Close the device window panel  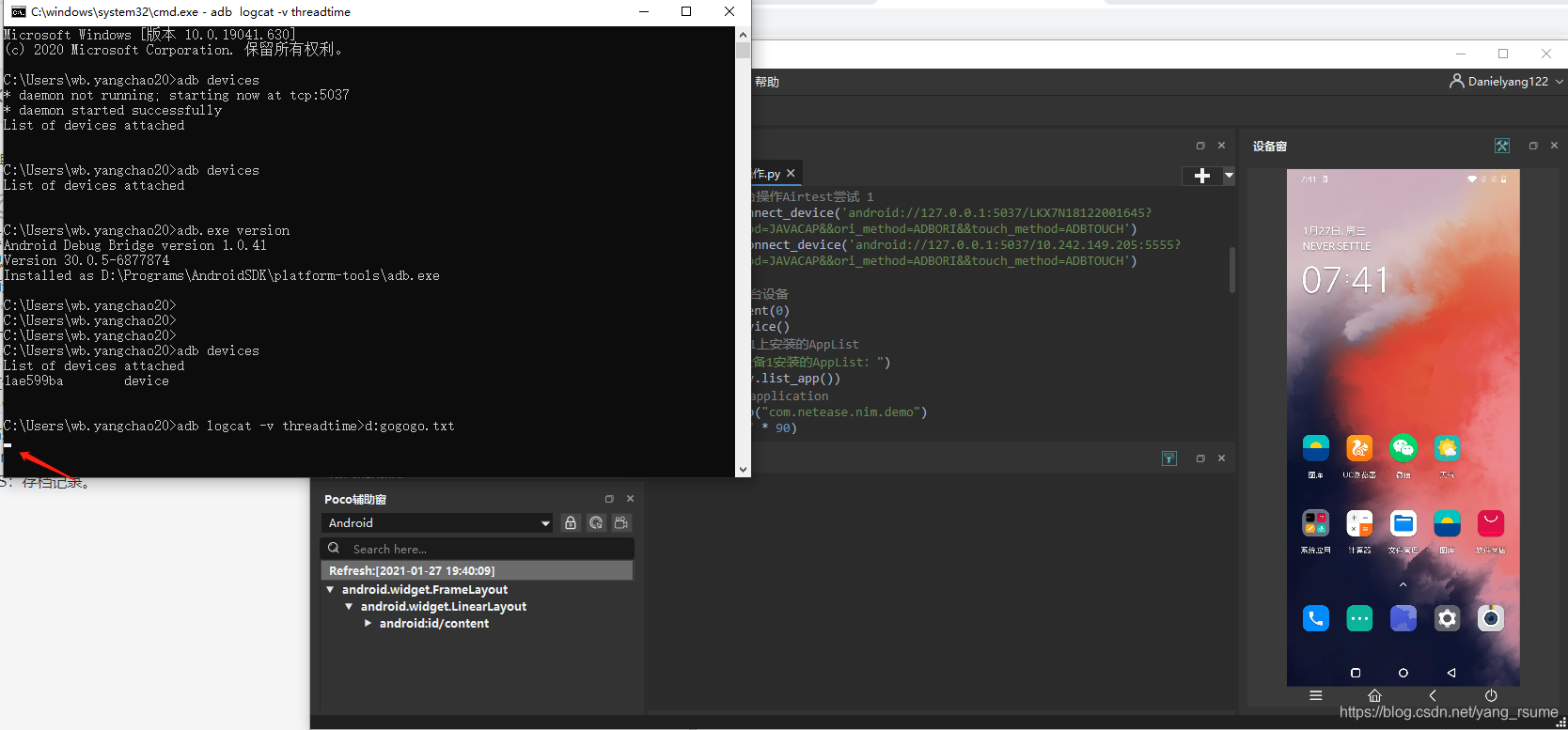point(1555,146)
